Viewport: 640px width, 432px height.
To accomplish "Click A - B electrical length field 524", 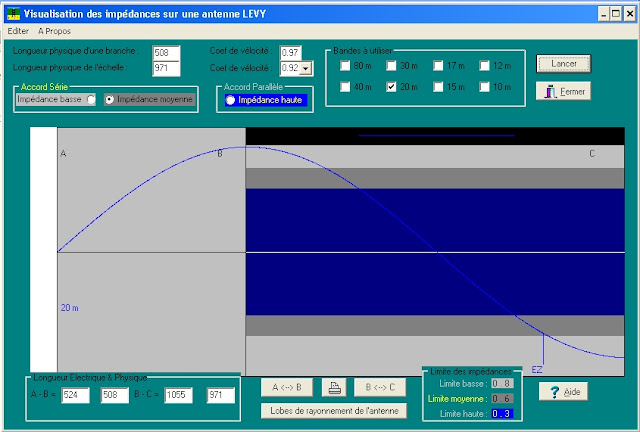I will 75,395.
